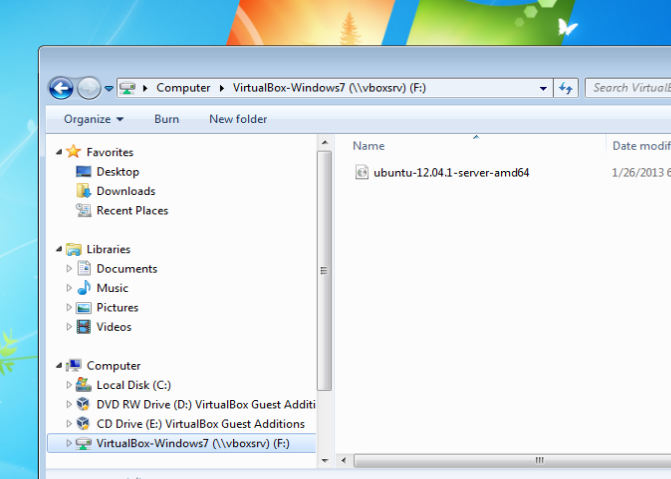Sort files by Date modified column
Viewport: 671px width, 479px height.
[640, 146]
